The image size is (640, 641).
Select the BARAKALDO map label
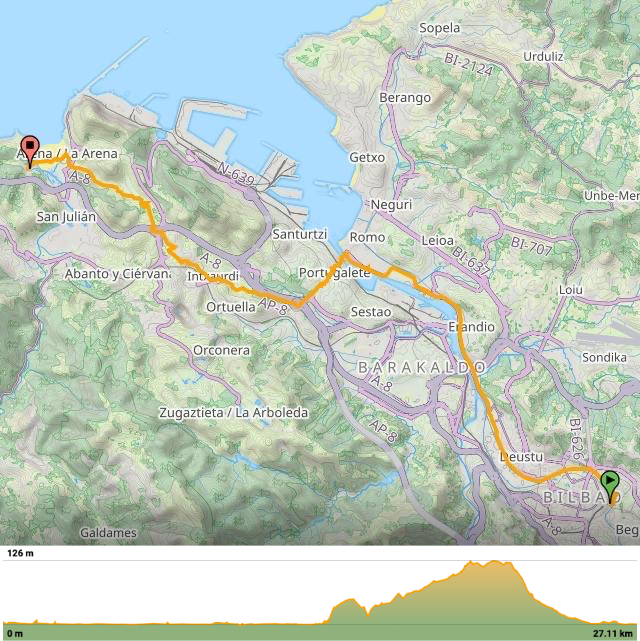(421, 368)
